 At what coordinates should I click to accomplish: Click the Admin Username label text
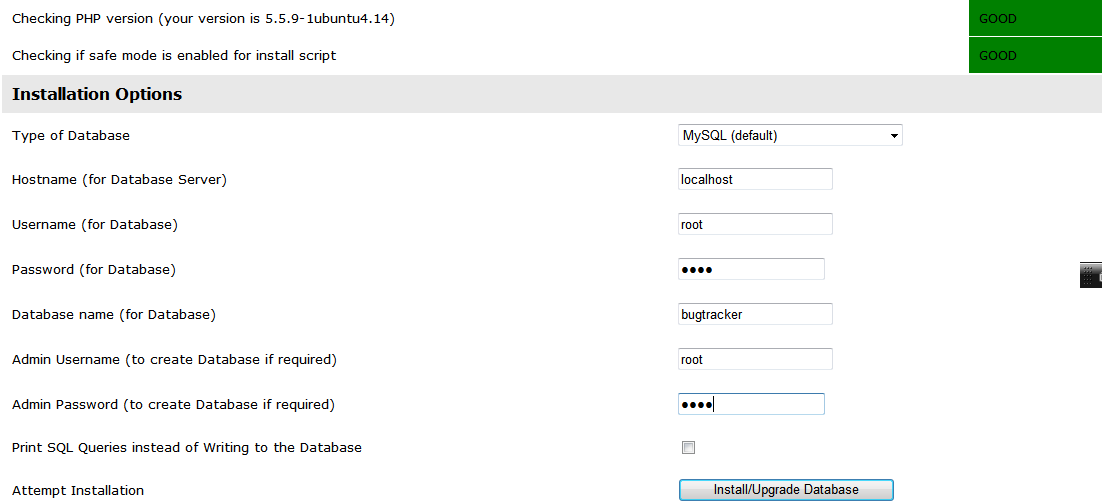174,359
